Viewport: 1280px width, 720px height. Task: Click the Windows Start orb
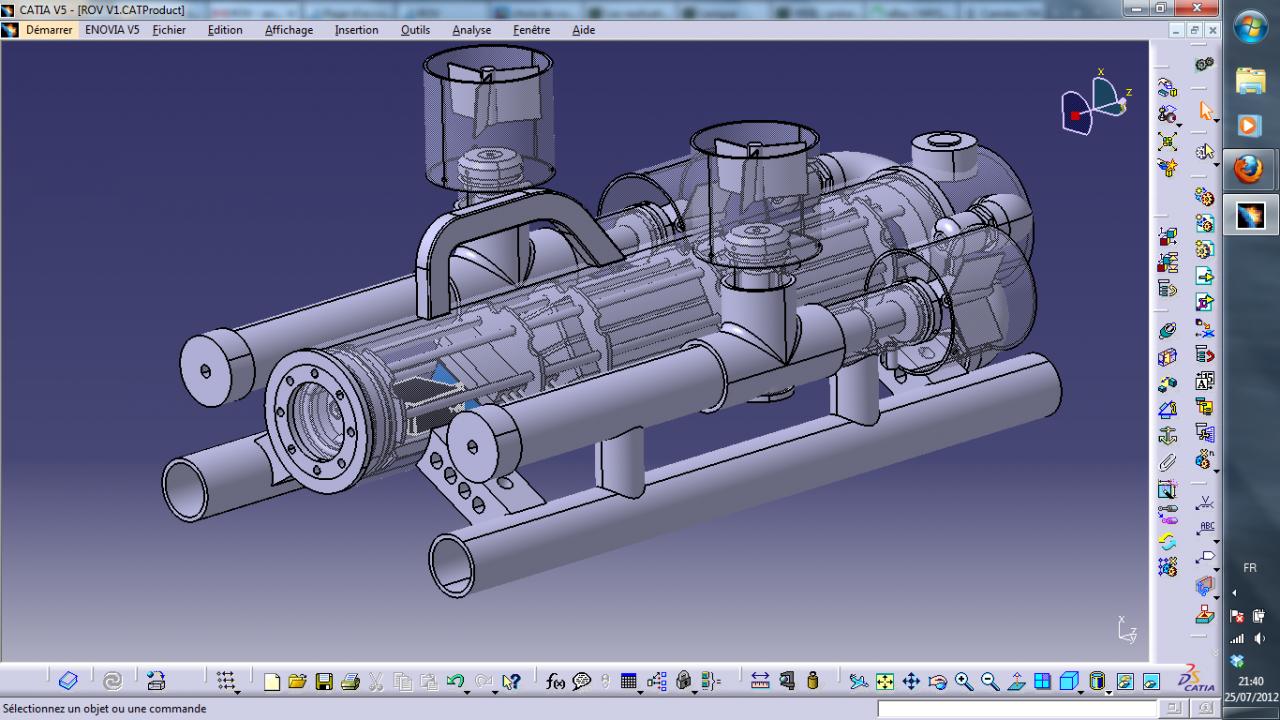1250,28
